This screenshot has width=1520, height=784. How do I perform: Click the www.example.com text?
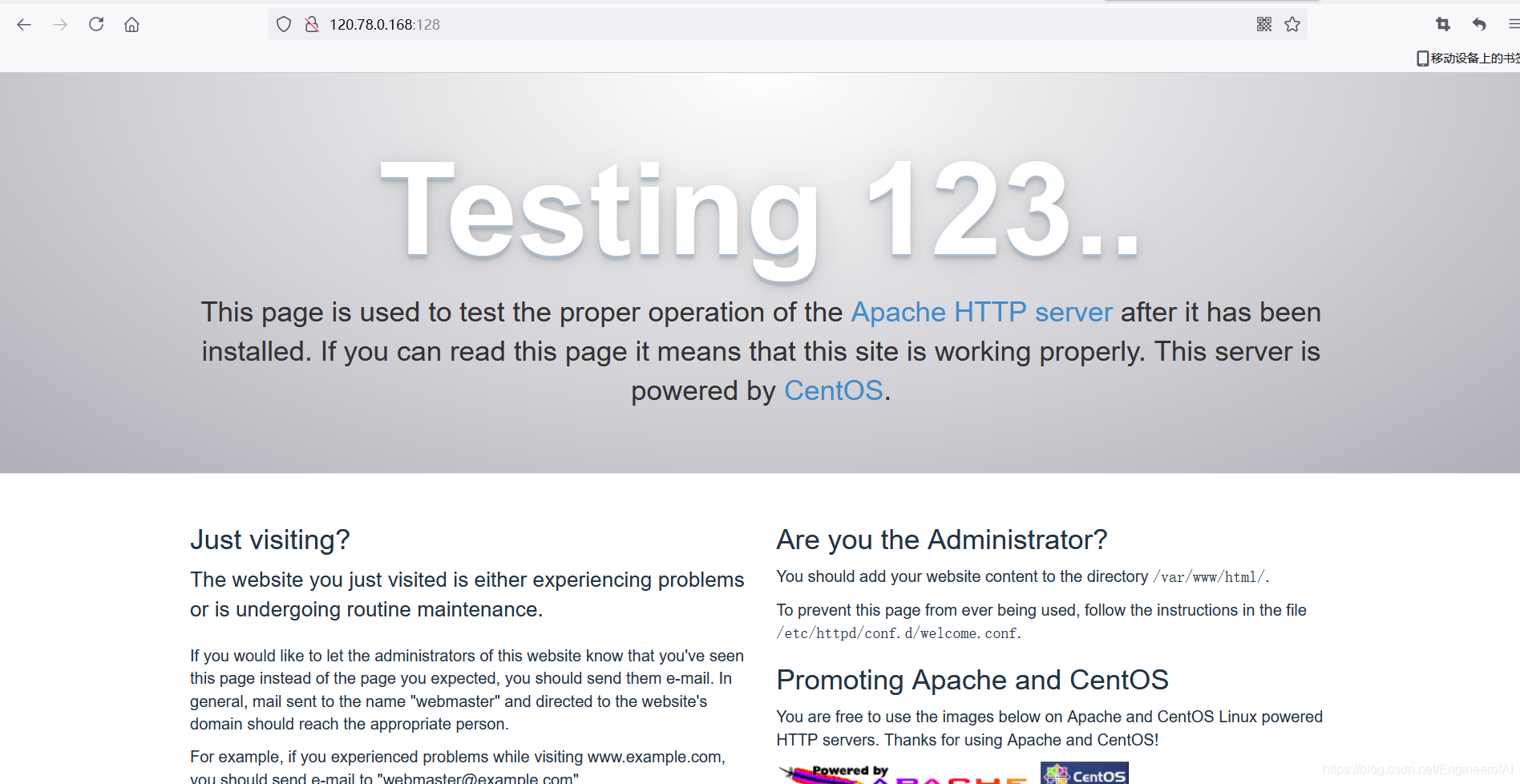pyautogui.click(x=654, y=757)
